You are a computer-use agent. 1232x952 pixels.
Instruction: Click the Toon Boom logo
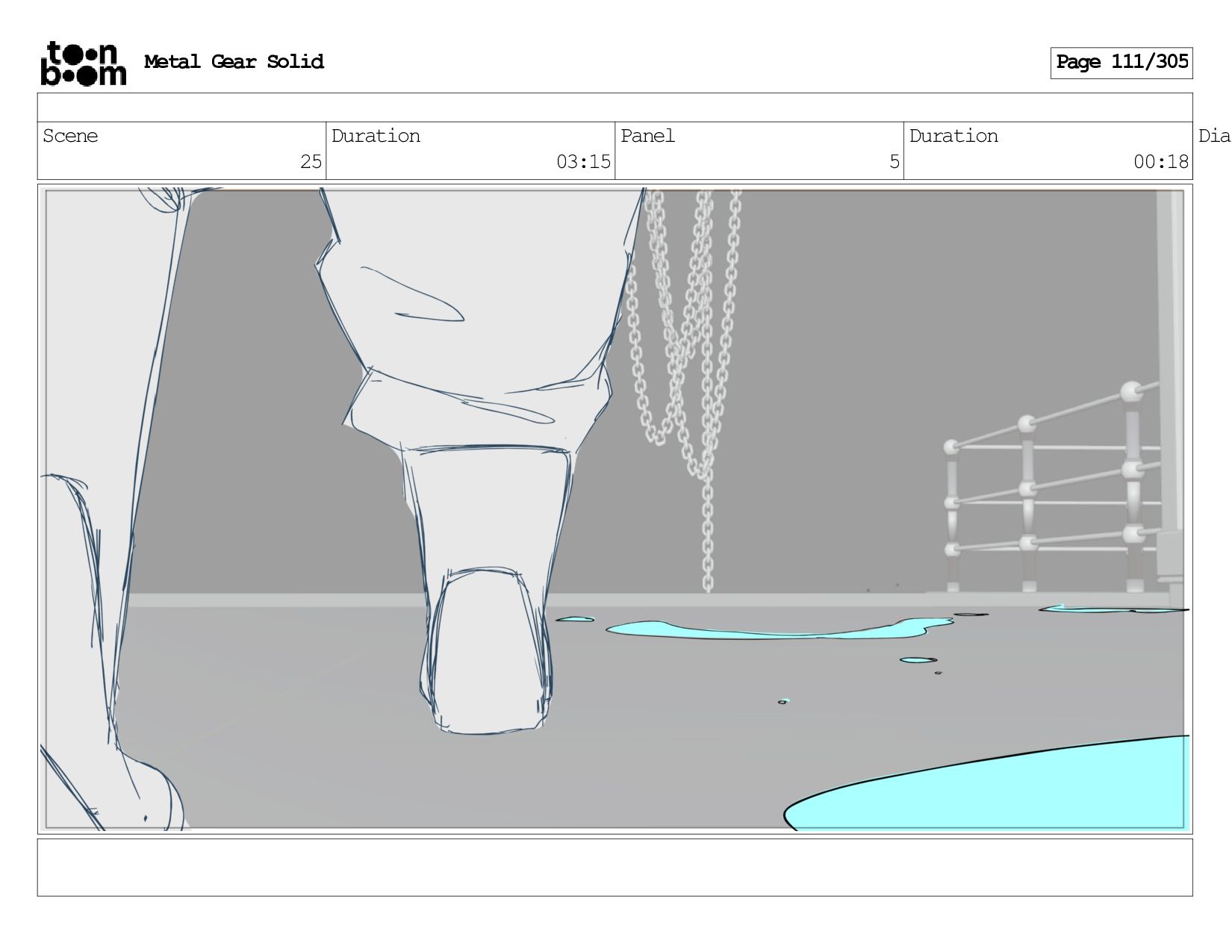click(x=83, y=63)
